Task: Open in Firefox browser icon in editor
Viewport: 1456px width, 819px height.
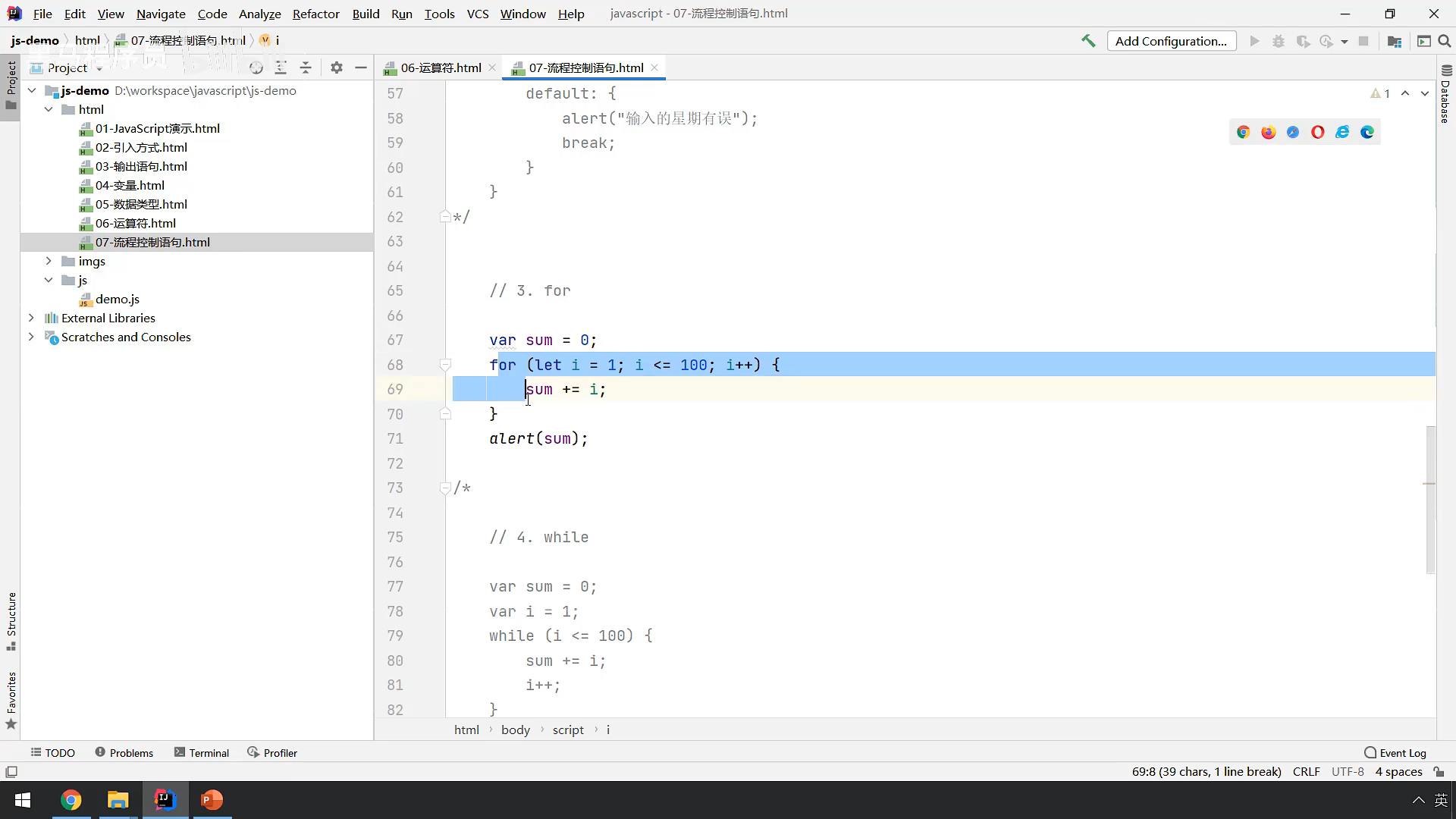Action: coord(1268,132)
